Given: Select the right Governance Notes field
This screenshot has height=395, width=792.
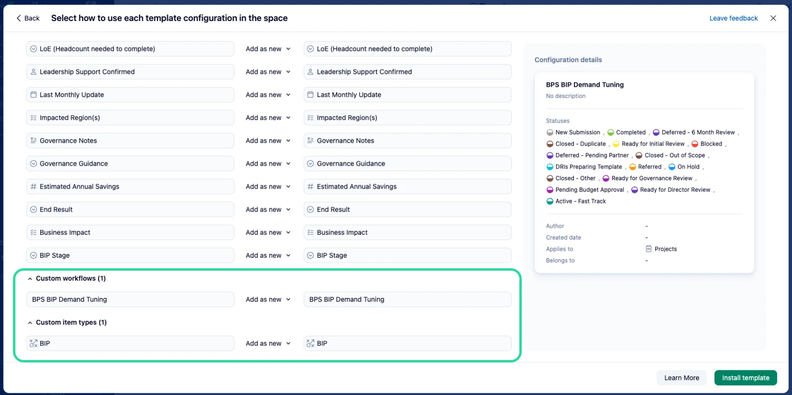Looking at the screenshot, I should click(x=408, y=140).
